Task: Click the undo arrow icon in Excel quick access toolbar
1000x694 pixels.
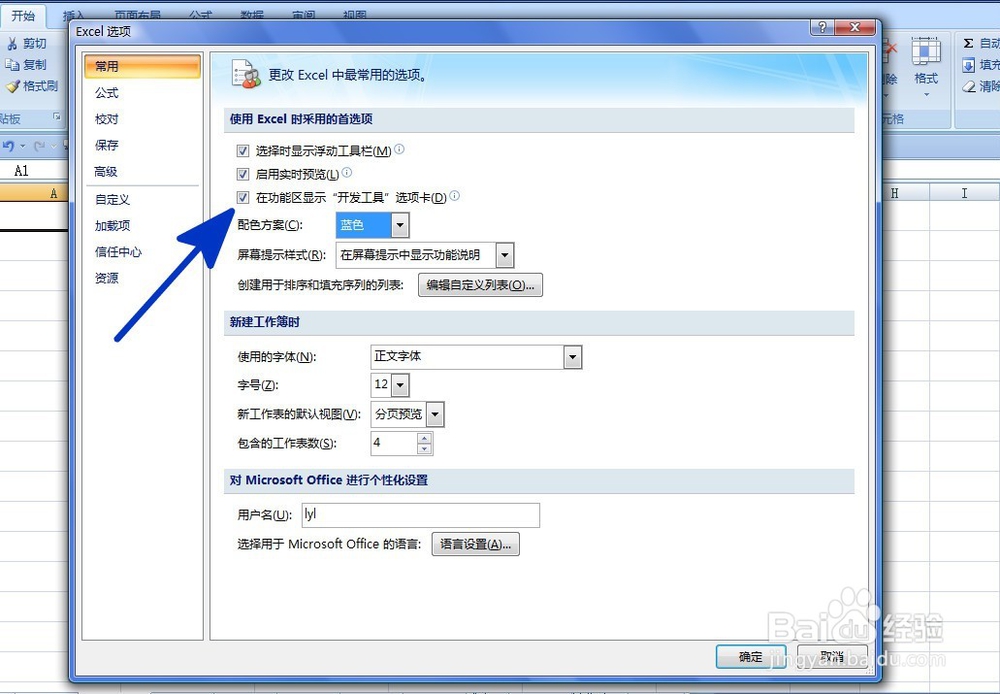Action: 8,146
